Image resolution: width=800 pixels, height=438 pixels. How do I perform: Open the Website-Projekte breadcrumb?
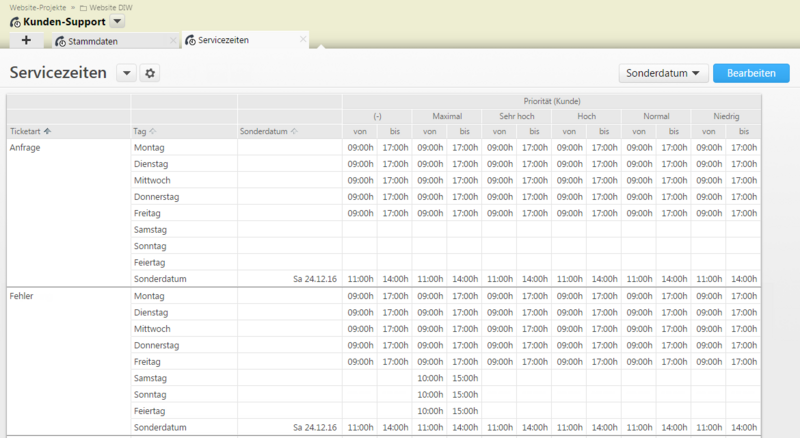pyautogui.click(x=38, y=8)
